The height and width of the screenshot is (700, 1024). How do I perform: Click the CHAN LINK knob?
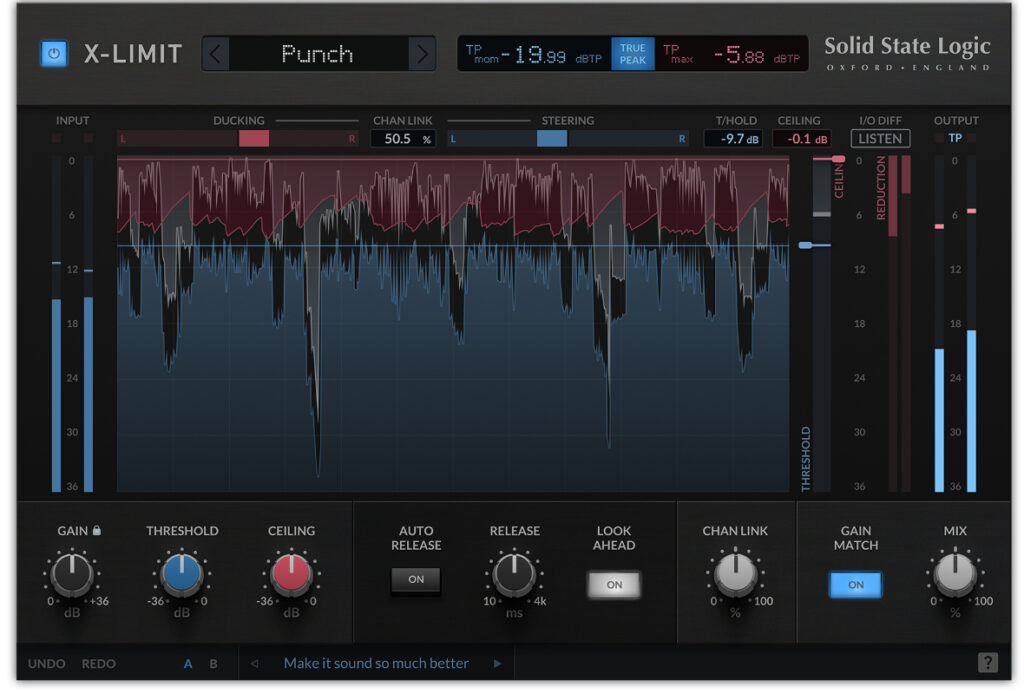point(735,573)
